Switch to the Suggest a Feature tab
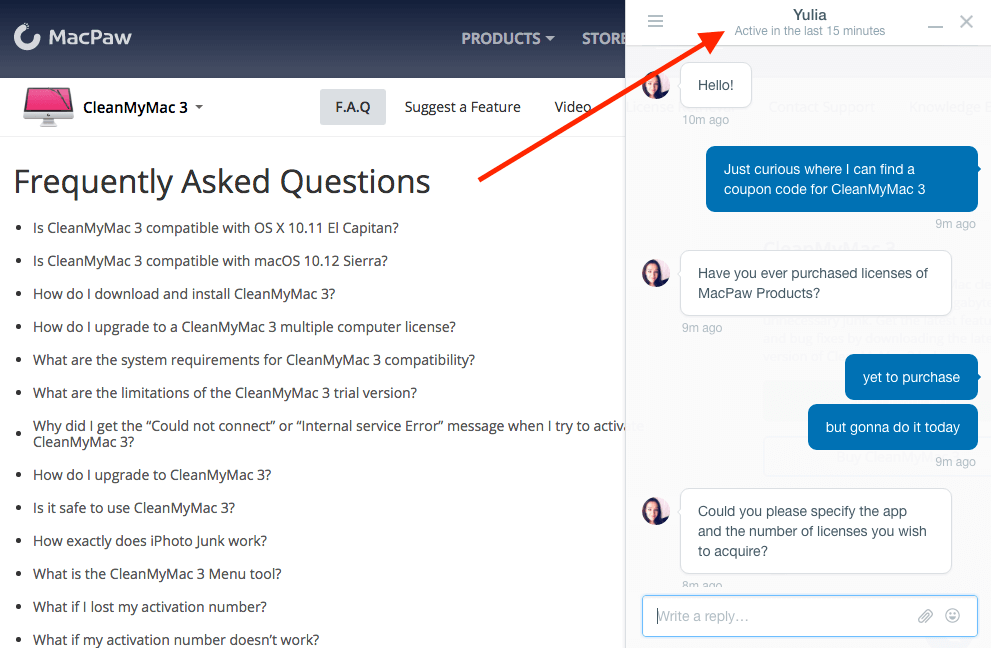The width and height of the screenshot is (991, 648). tap(463, 107)
